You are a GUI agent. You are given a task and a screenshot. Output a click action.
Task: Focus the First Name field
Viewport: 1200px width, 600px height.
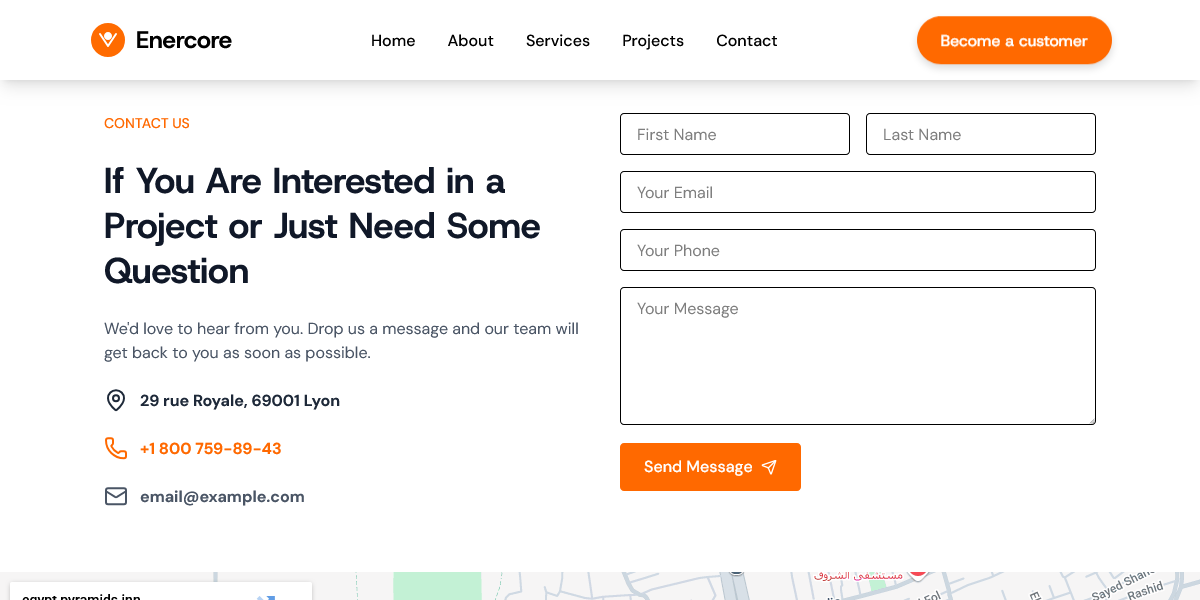click(734, 134)
